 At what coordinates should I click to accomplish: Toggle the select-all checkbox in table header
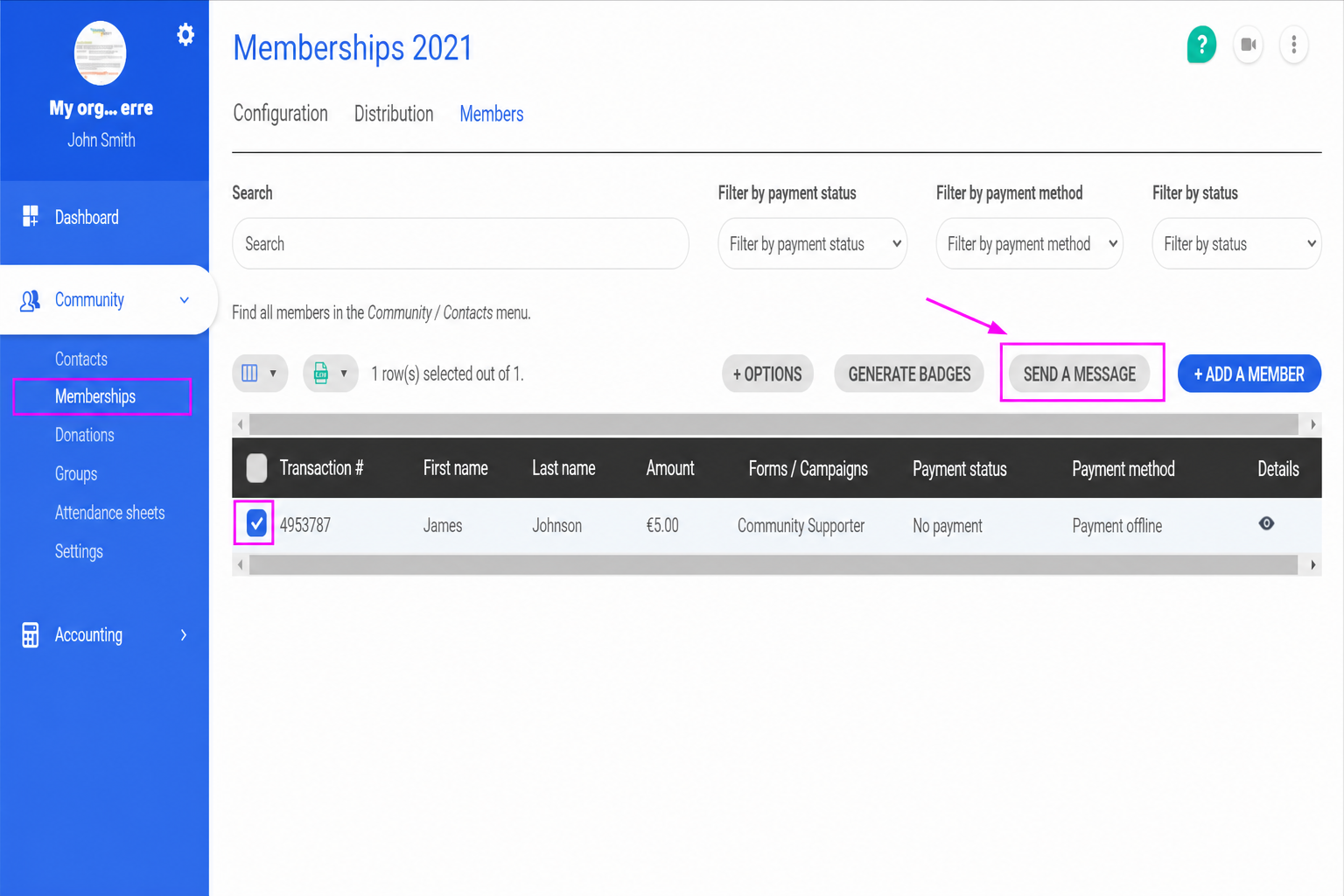coord(256,468)
